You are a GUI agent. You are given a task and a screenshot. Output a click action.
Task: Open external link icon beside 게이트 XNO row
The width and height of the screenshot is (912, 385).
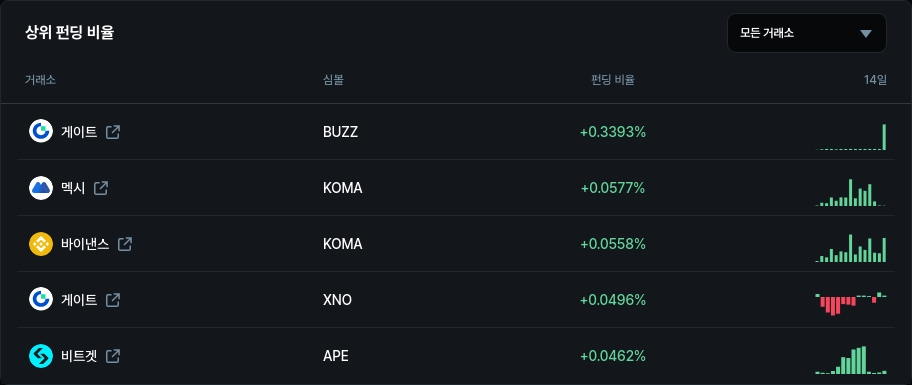[x=113, y=300]
